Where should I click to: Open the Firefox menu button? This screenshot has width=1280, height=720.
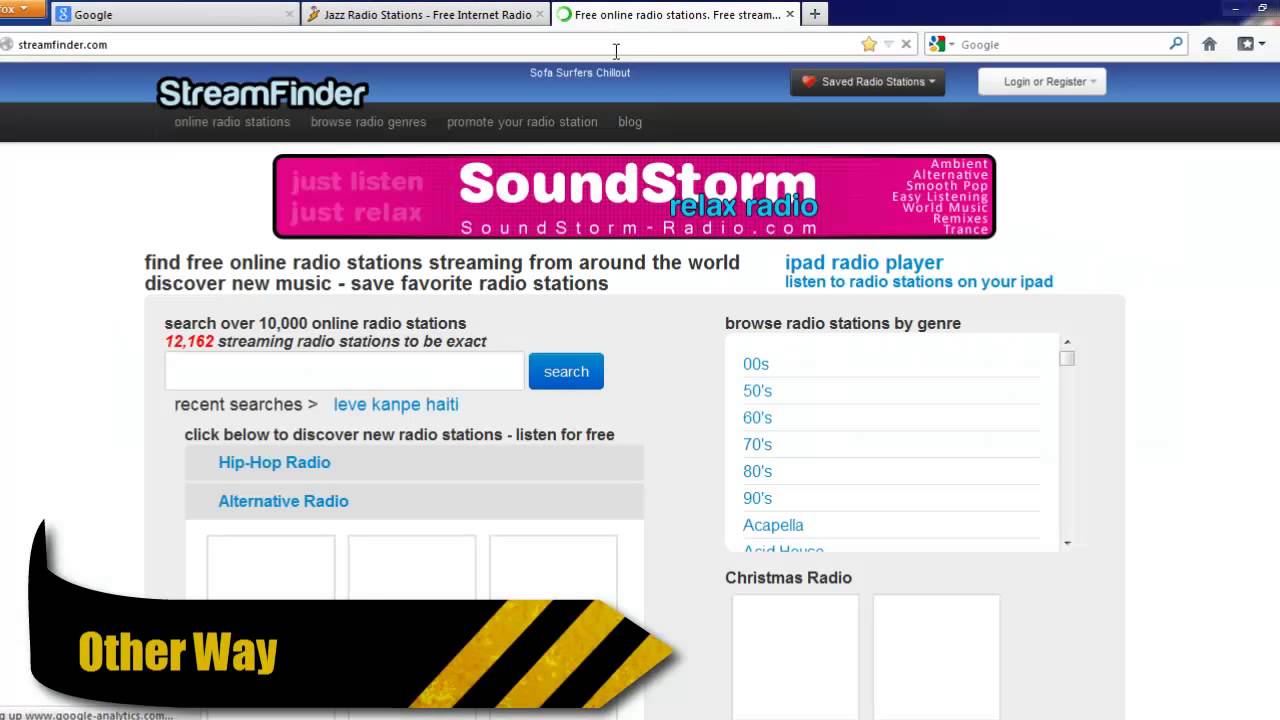[x=22, y=10]
